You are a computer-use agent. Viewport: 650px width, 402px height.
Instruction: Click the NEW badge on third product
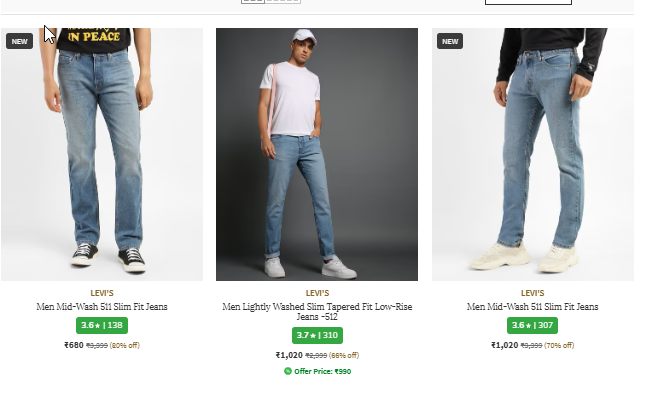pos(450,41)
